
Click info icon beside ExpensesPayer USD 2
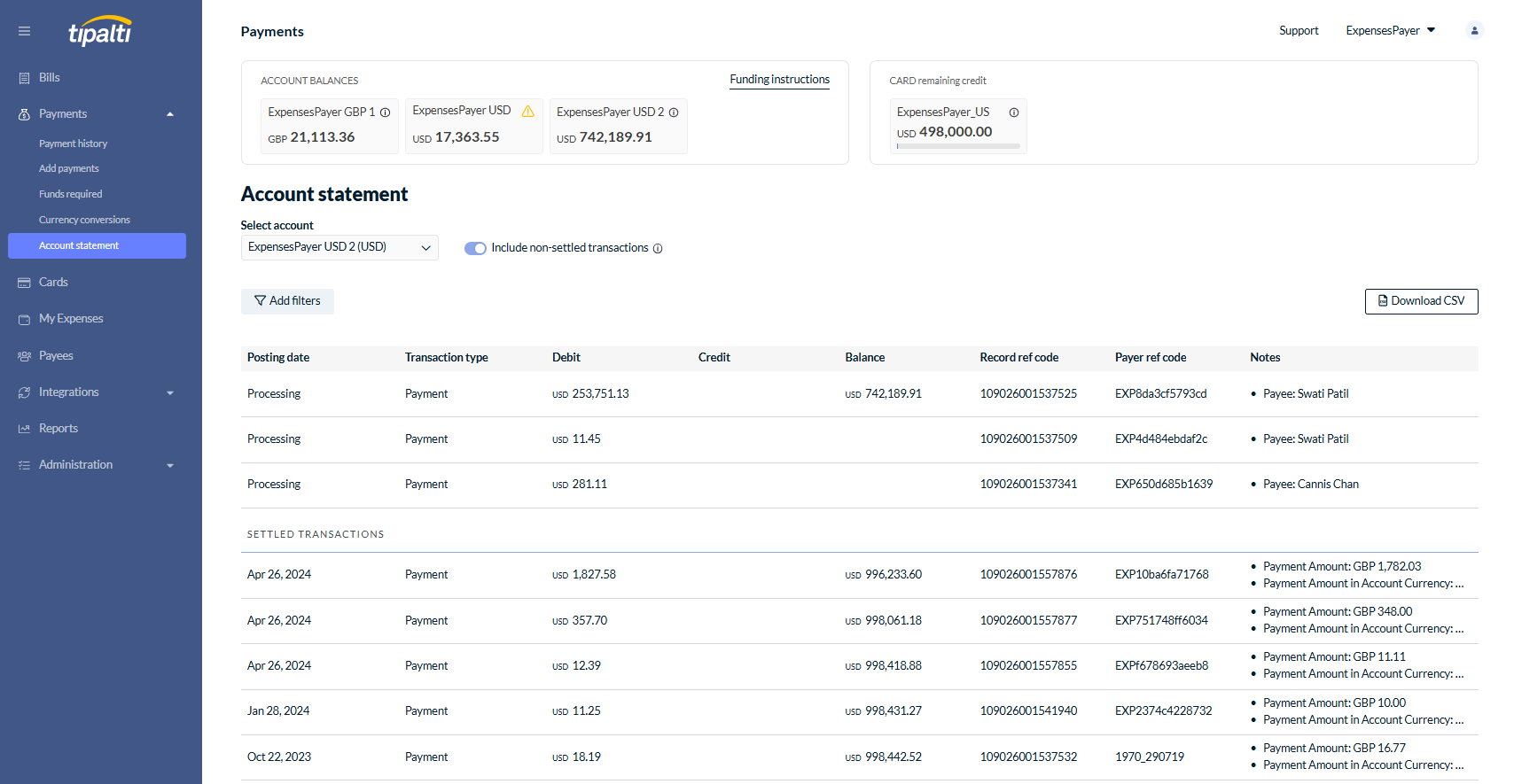pos(674,113)
